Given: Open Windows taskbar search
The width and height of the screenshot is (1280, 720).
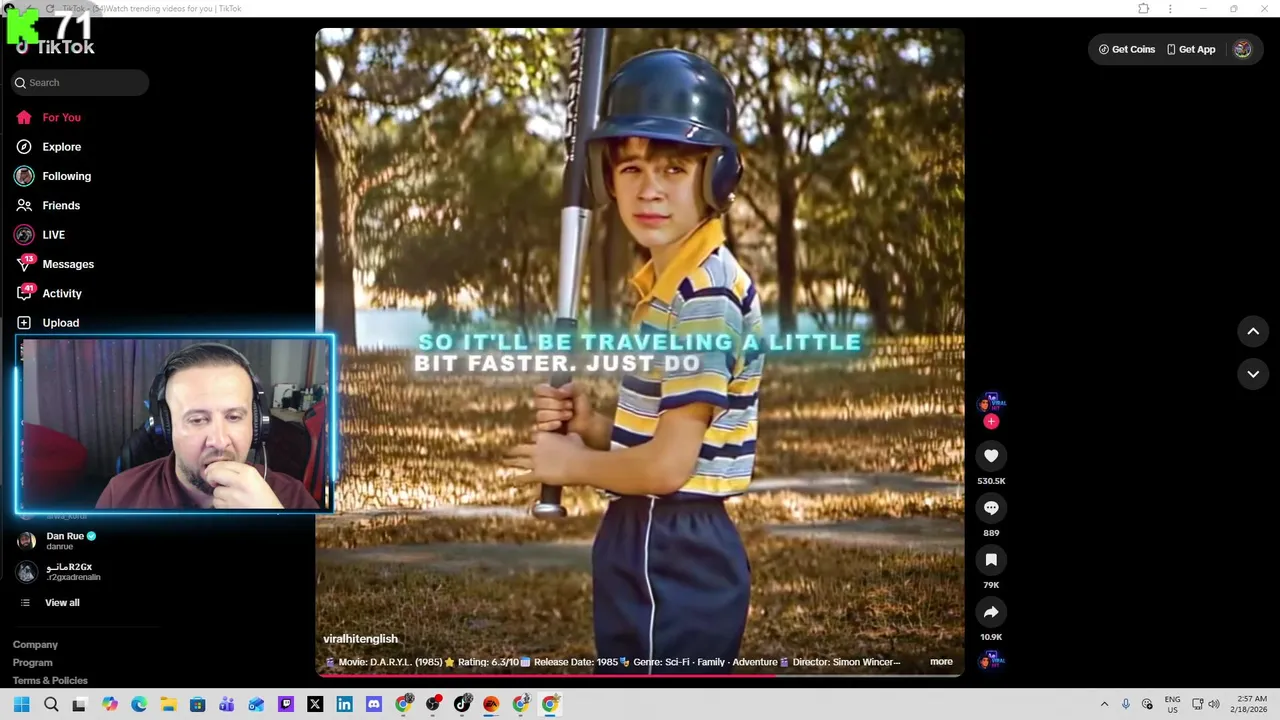Looking at the screenshot, I should coord(51,705).
